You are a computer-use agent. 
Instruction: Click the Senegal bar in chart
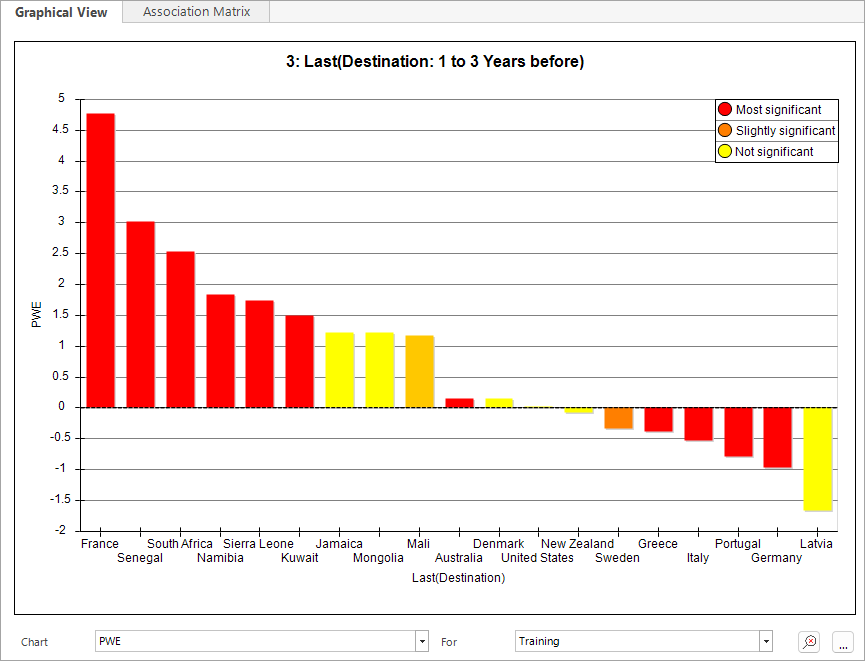140,314
